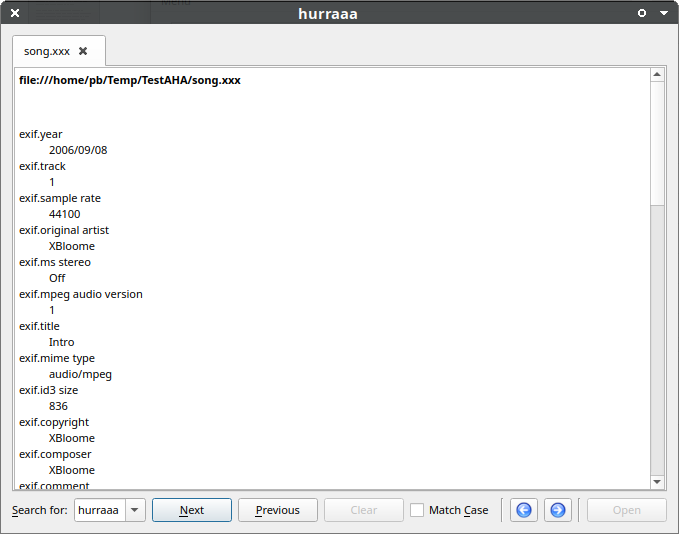Select the song.xxx tab
The image size is (679, 534).
click(x=47, y=51)
